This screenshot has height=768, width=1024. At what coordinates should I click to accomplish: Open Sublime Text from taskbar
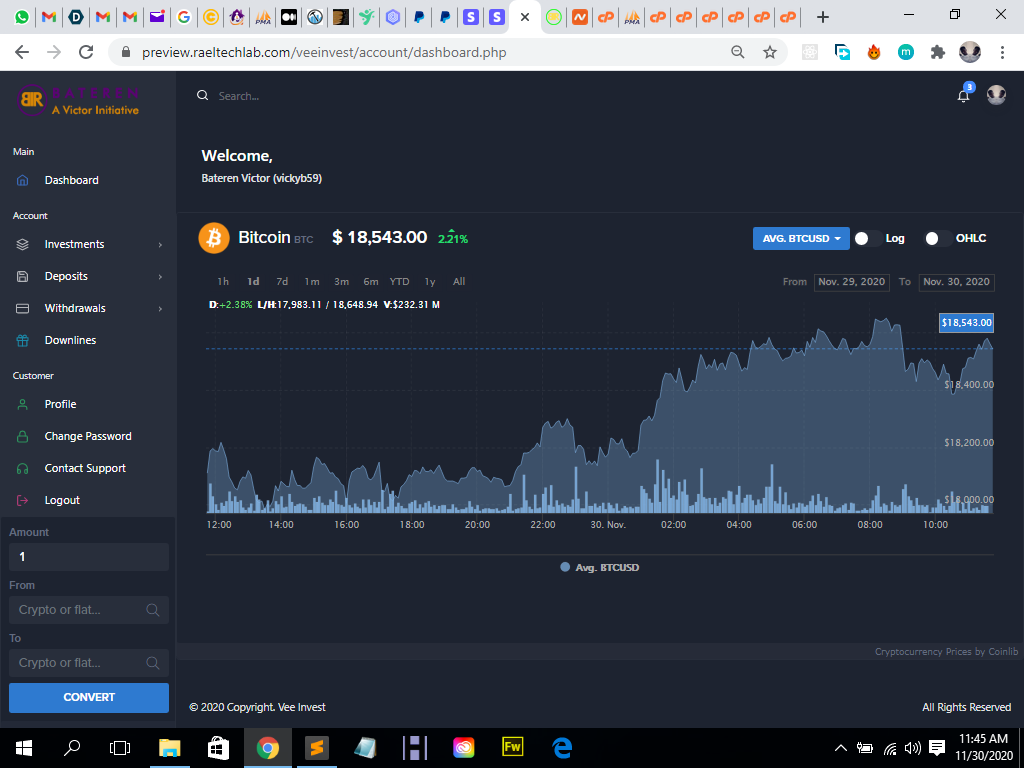[317, 748]
